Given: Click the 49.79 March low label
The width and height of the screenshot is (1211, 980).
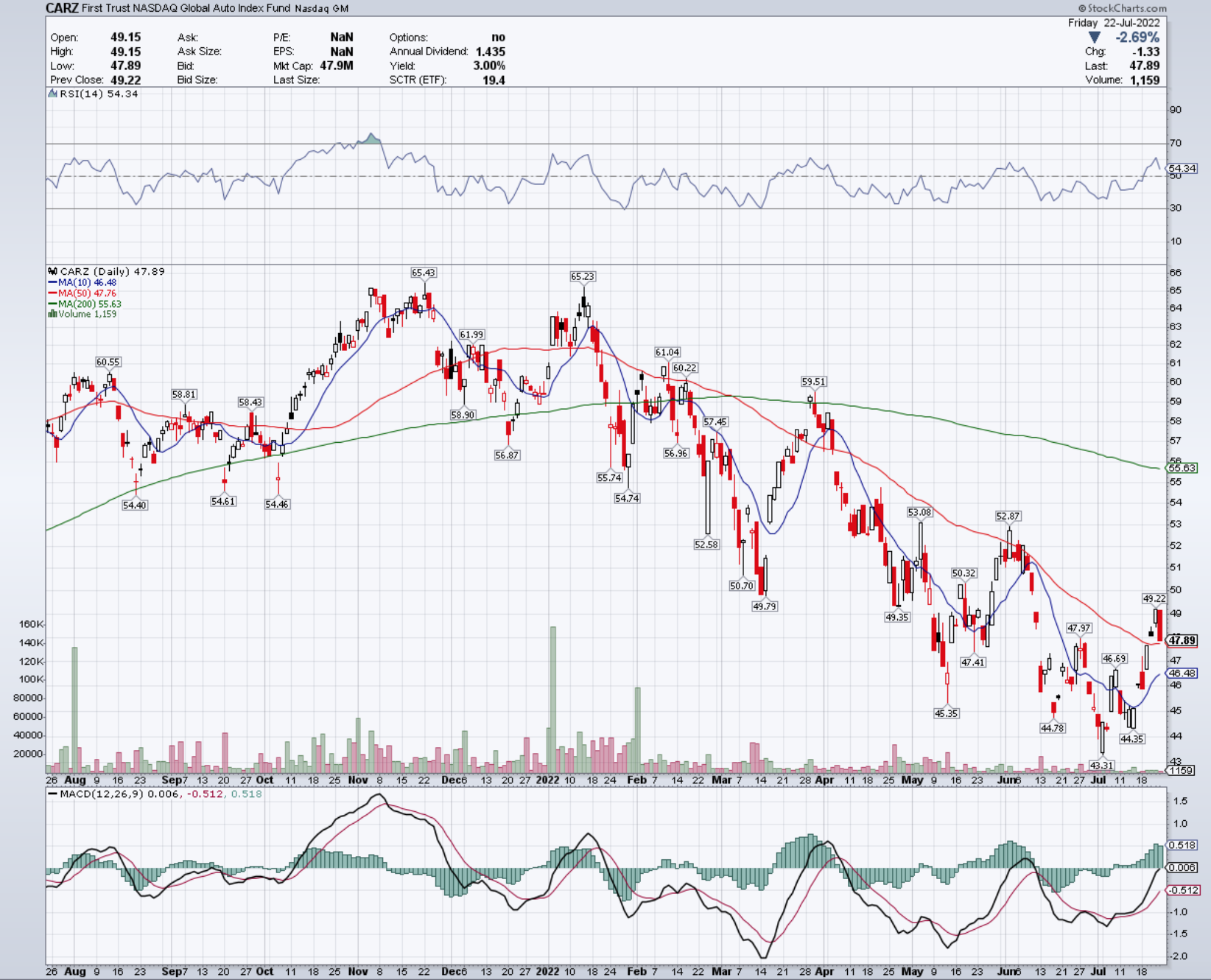Looking at the screenshot, I should coord(765,606).
